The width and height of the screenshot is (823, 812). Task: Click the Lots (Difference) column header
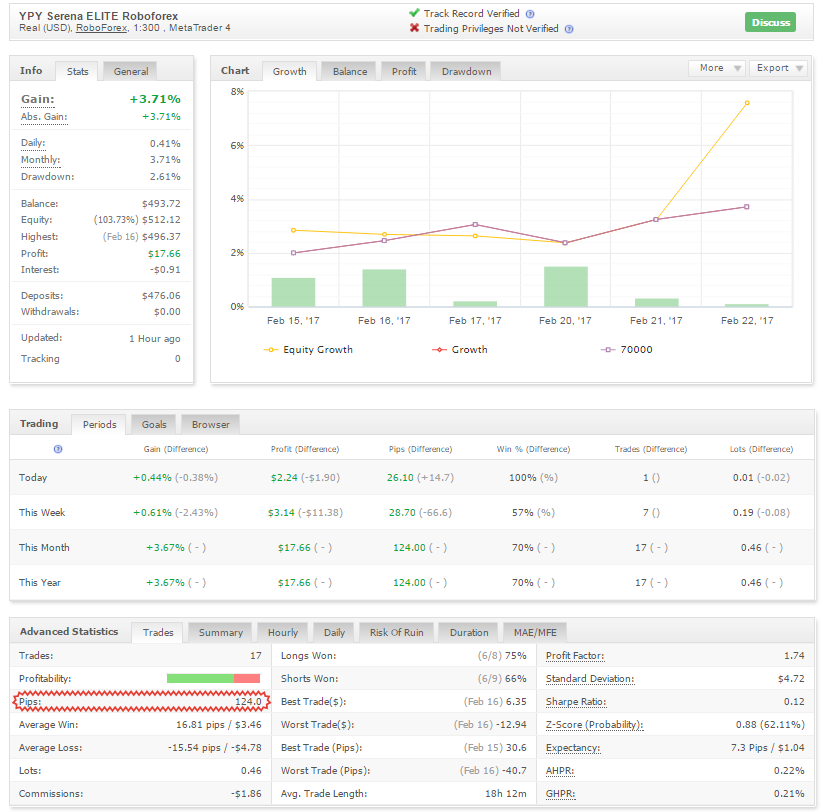tap(762, 449)
